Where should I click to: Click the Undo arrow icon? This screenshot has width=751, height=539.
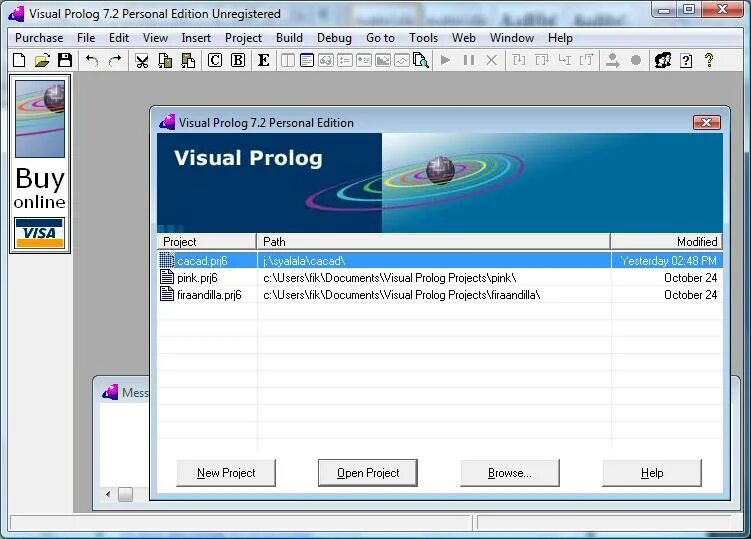pos(91,60)
